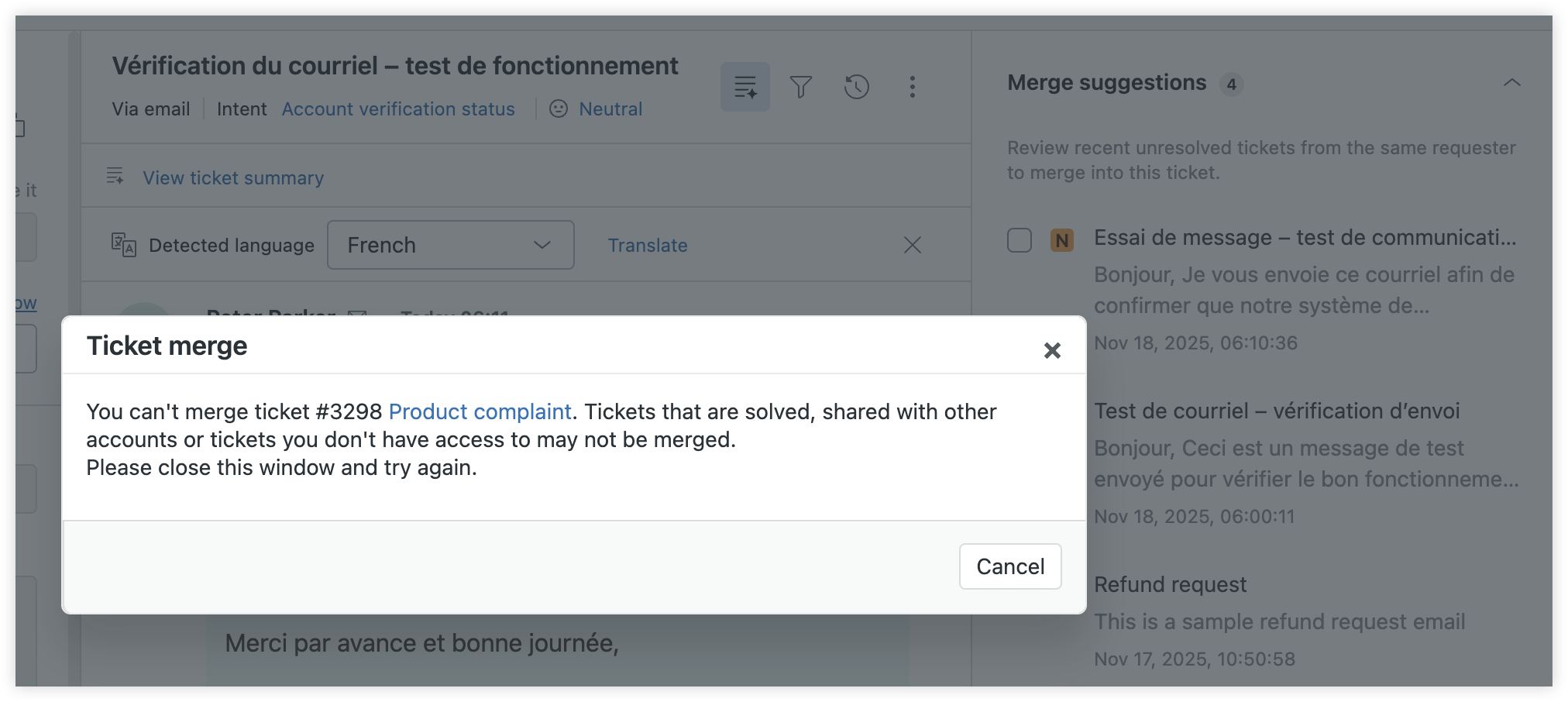The image size is (1568, 702).
Task: Click the Neutral sentiment smiley icon
Action: coord(558,109)
